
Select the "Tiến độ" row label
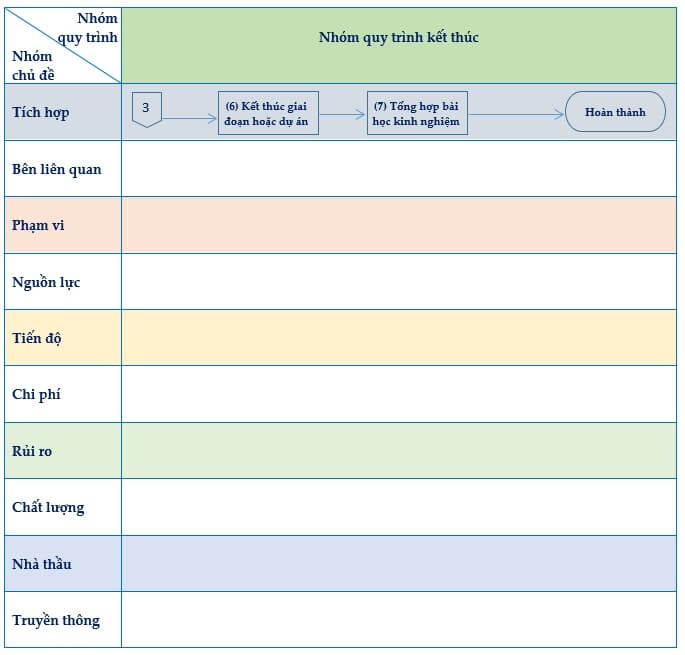37,338
